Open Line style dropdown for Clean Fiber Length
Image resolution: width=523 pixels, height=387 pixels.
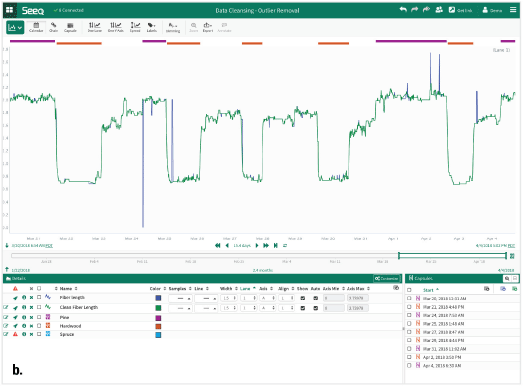pos(206,308)
